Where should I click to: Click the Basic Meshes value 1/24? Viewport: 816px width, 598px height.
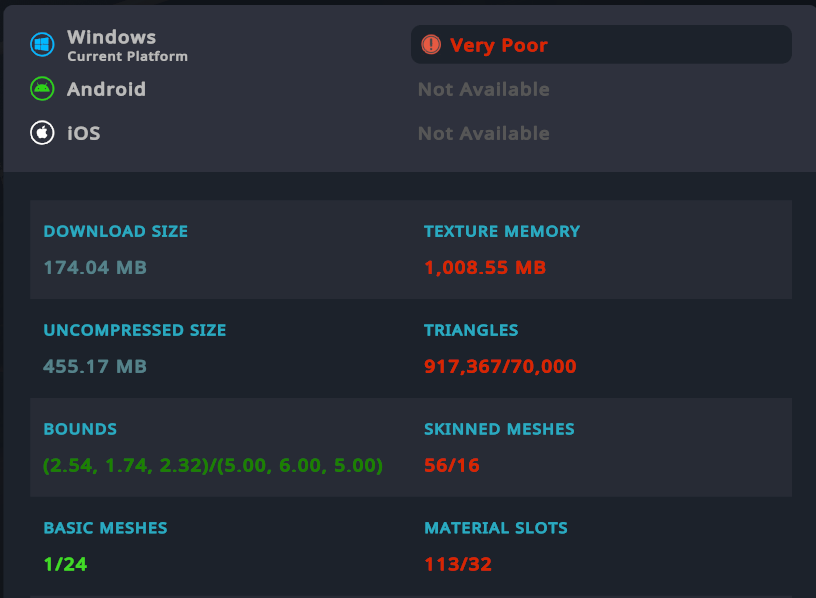(x=65, y=564)
